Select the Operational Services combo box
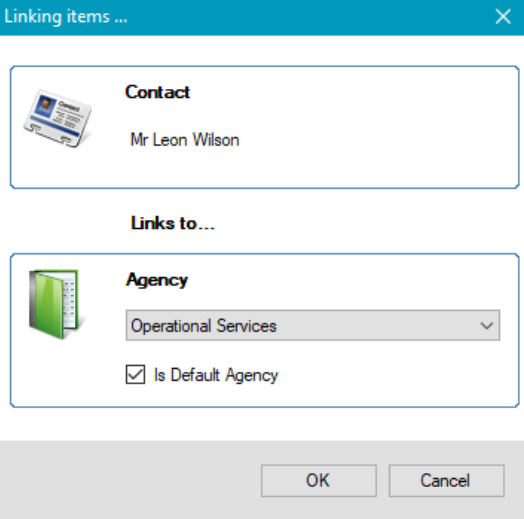This screenshot has width=524, height=519. [x=313, y=326]
